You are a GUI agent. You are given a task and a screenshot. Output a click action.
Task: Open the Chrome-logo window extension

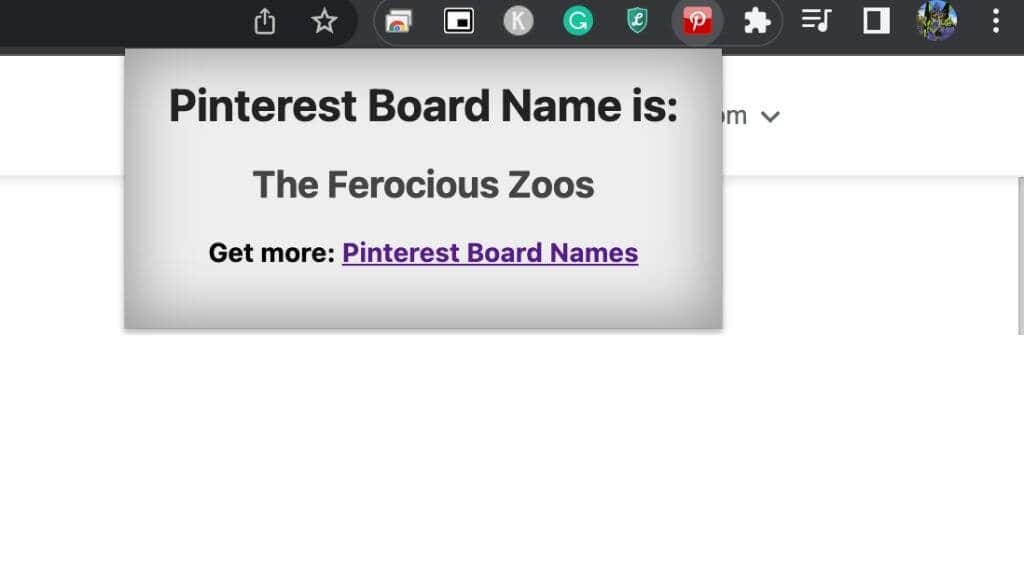398,21
